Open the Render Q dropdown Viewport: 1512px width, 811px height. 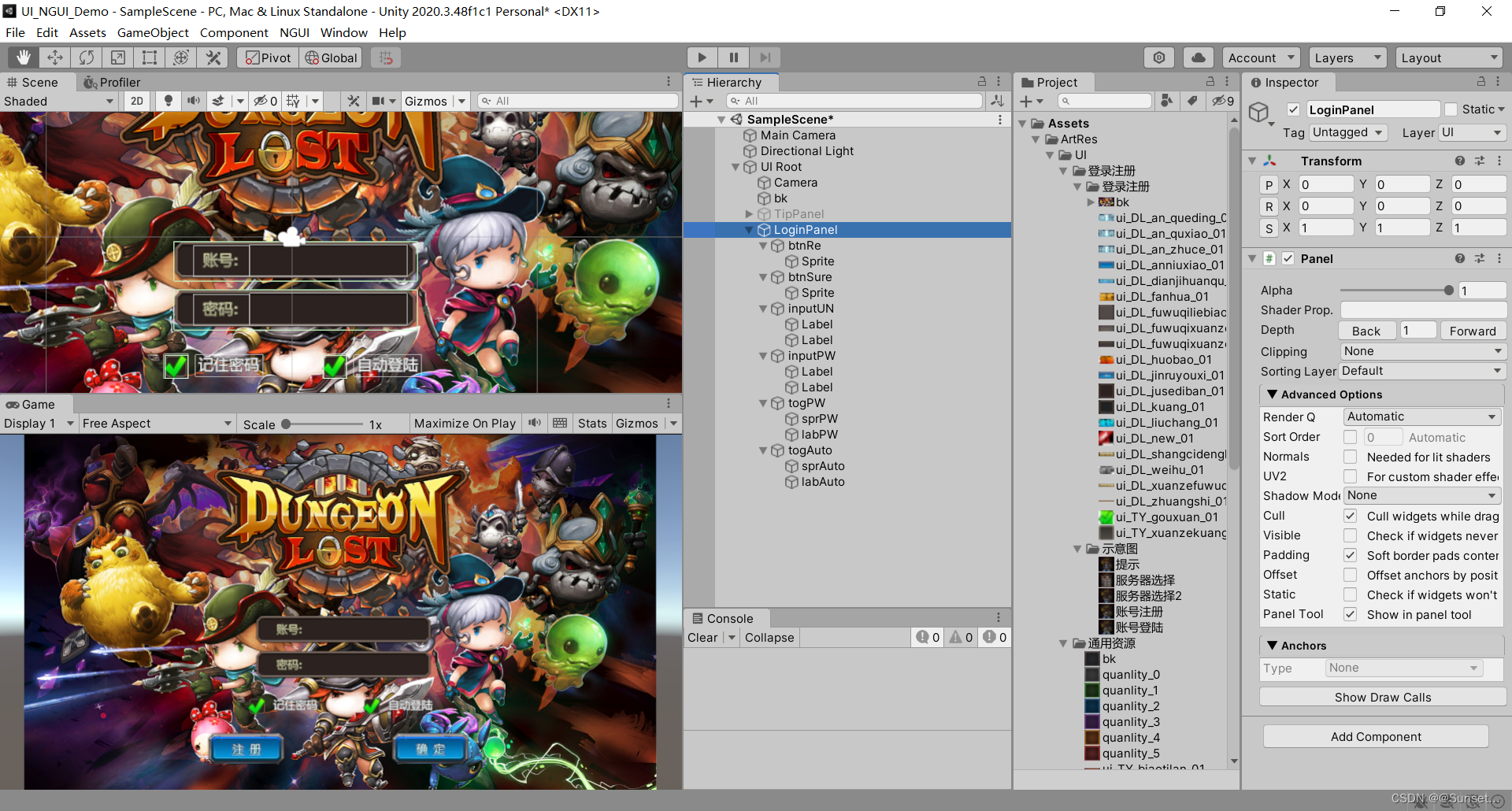[1421, 417]
